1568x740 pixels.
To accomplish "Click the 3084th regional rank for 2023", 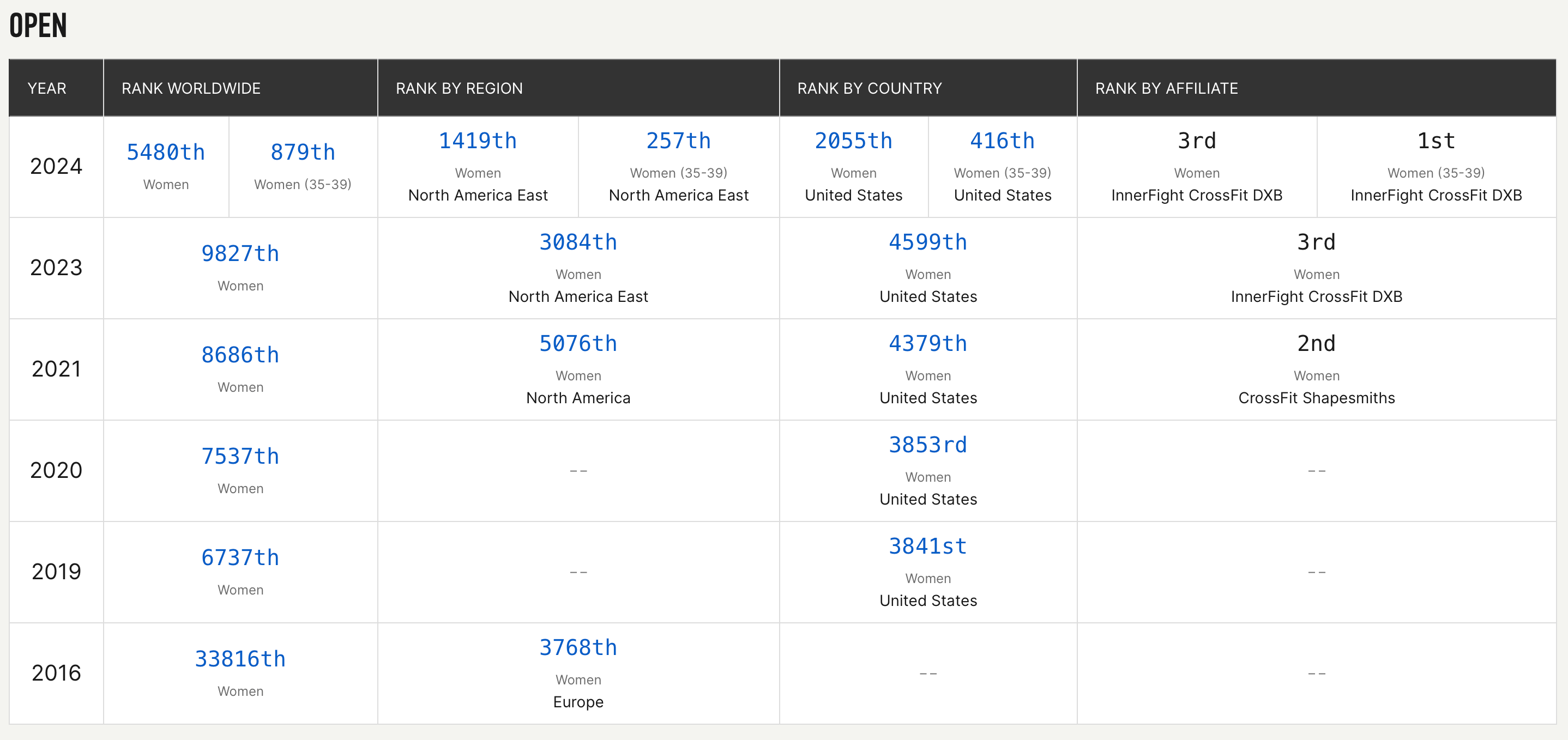I will point(578,243).
